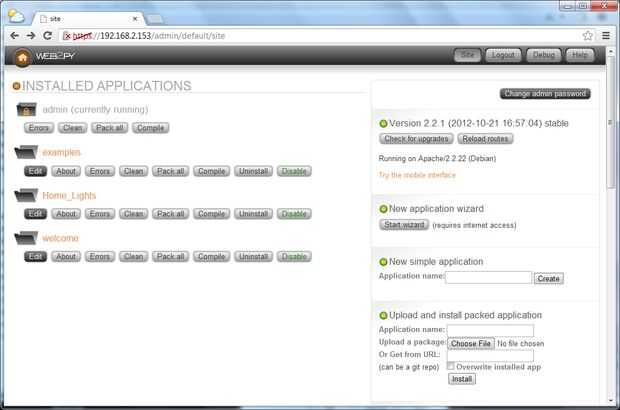Click the examples application folder icon
The width and height of the screenshot is (620, 410).
(x=26, y=152)
